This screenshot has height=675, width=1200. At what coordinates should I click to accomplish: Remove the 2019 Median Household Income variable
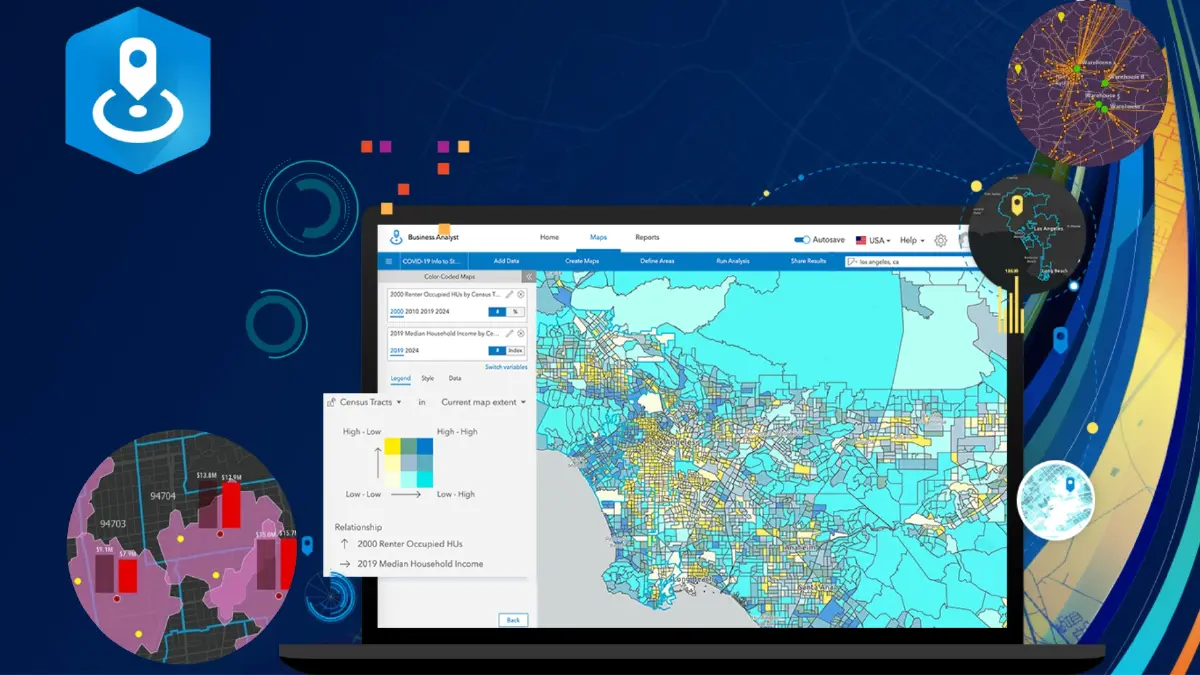(521, 333)
